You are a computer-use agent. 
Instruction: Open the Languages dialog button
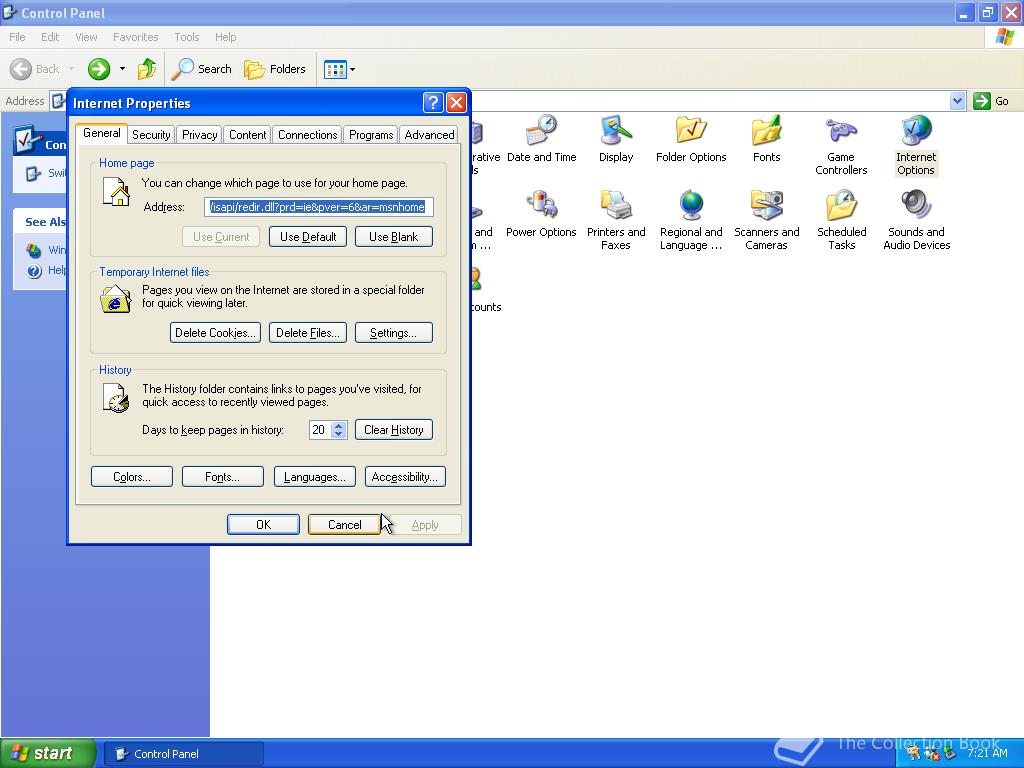[x=315, y=477]
